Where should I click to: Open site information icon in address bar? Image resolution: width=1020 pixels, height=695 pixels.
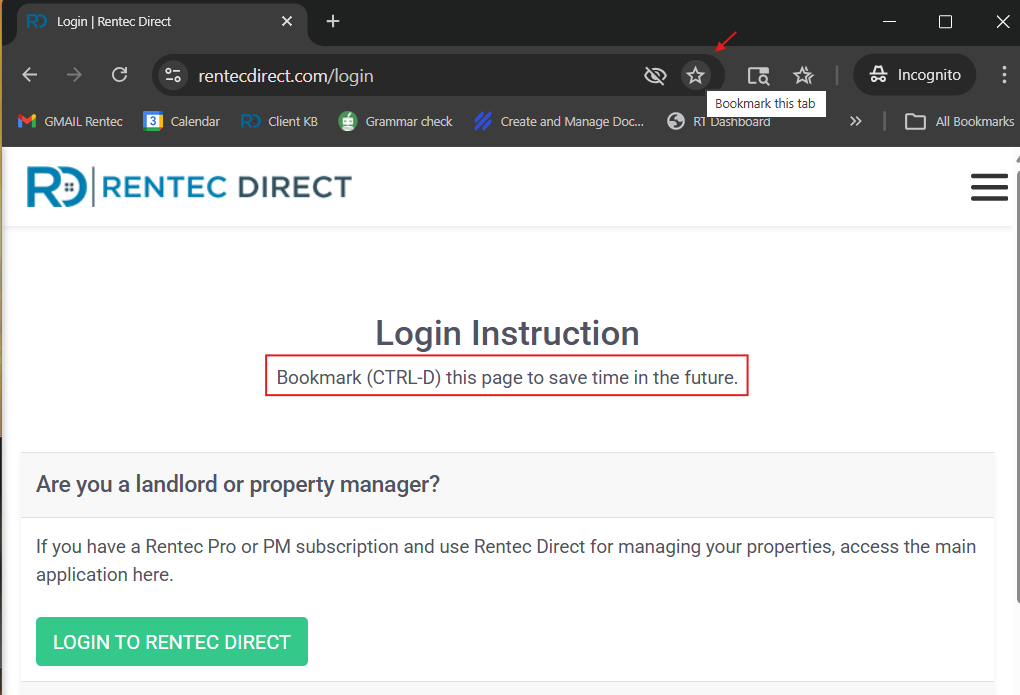[x=172, y=75]
